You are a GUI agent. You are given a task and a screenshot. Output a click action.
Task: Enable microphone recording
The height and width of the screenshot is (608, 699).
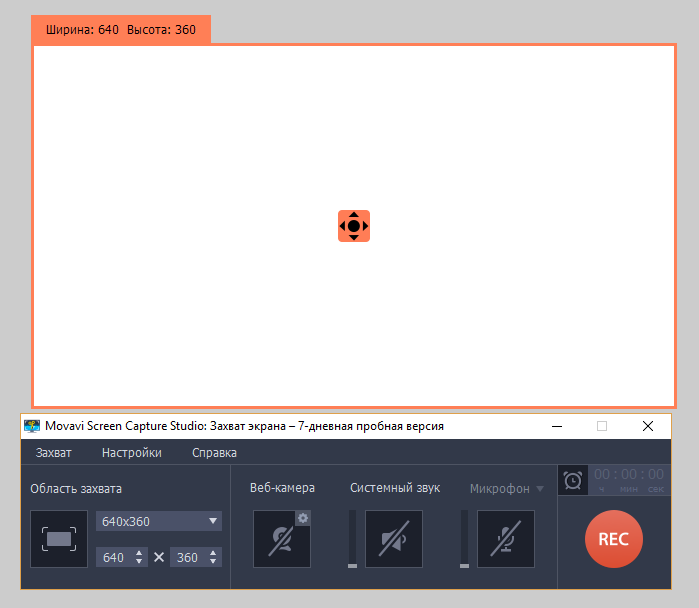click(506, 539)
